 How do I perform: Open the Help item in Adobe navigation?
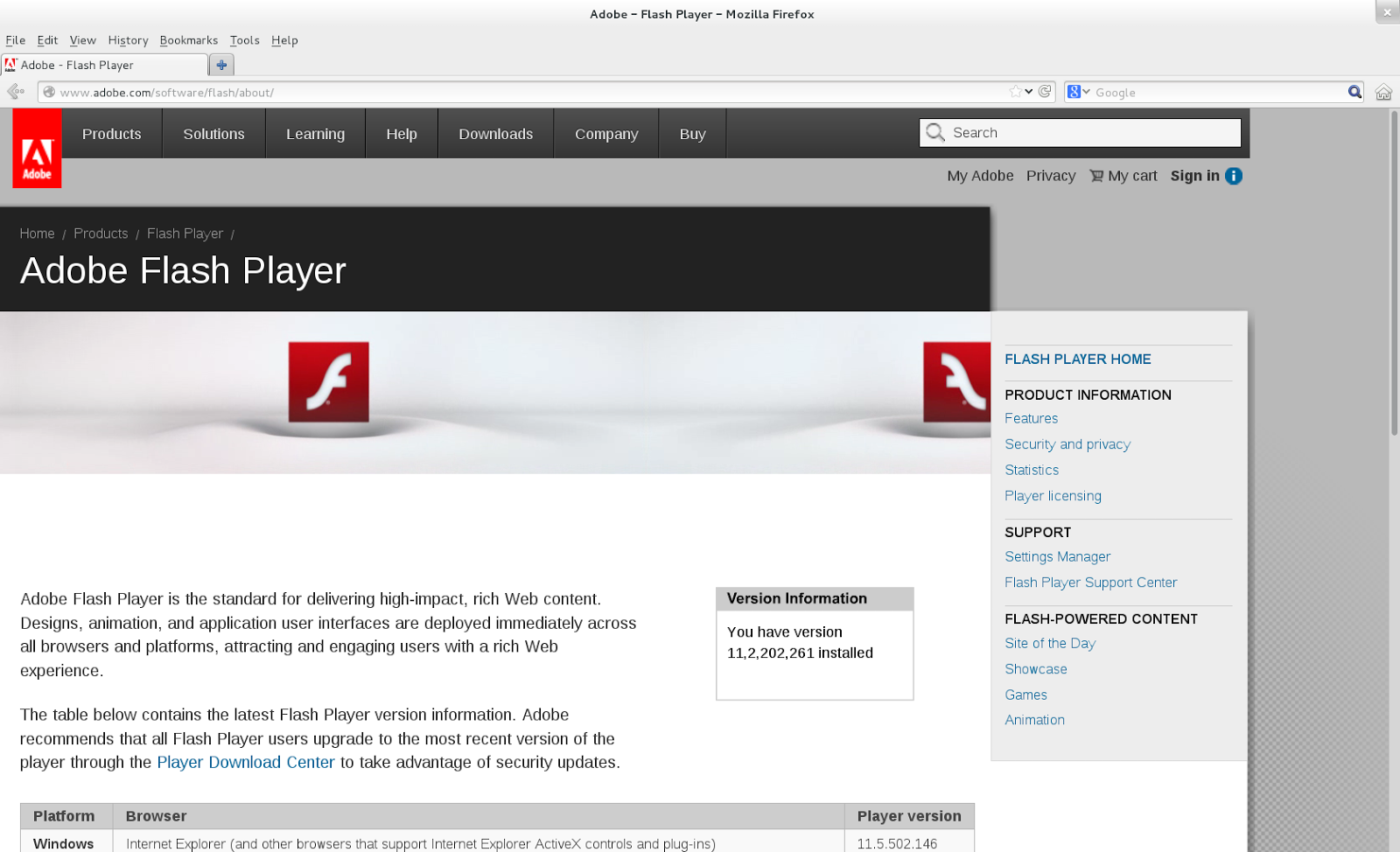tap(402, 134)
